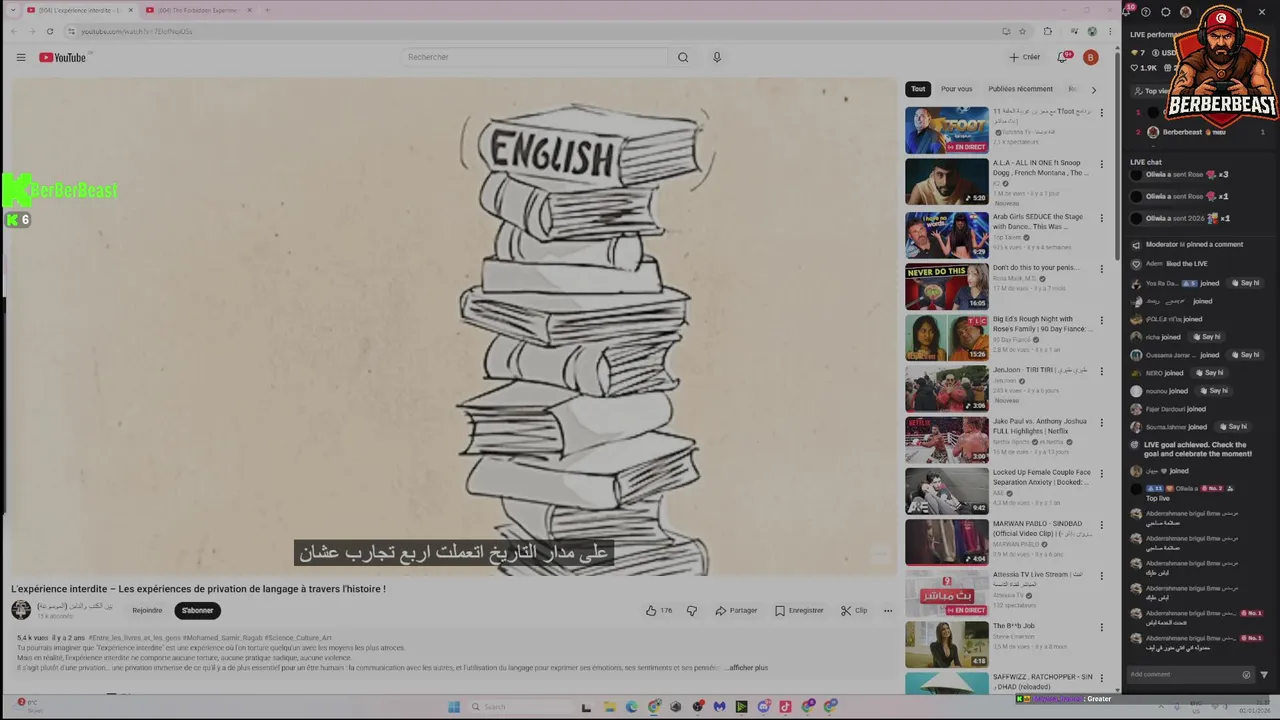Viewport: 1280px width, 720px height.
Task: Open options for The B**b Job video
Action: click(1102, 628)
